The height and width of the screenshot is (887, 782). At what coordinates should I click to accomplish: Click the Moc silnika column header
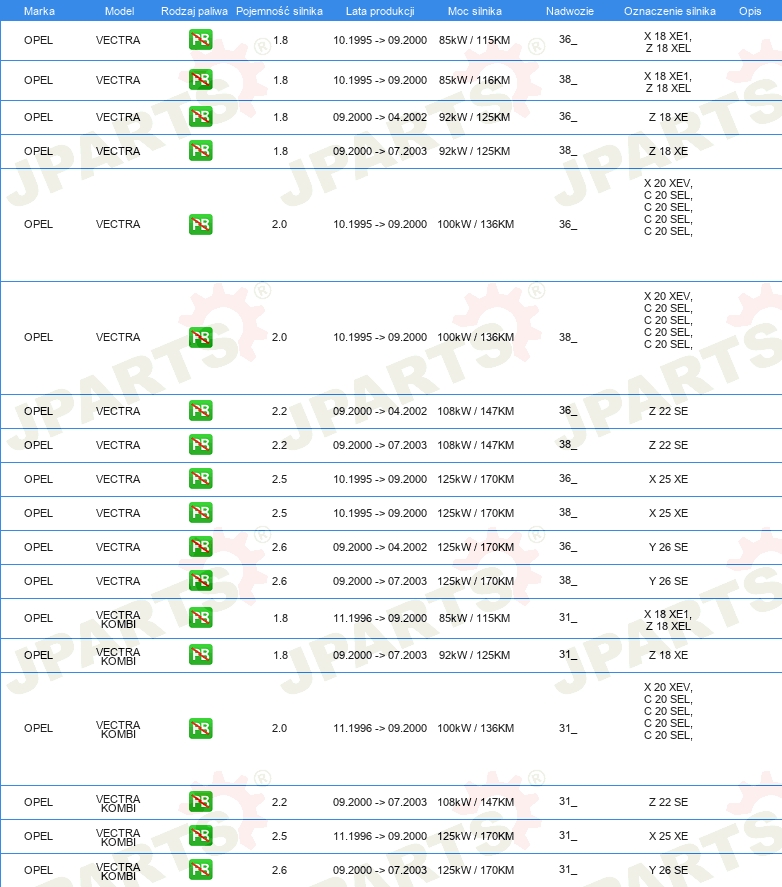click(x=475, y=11)
